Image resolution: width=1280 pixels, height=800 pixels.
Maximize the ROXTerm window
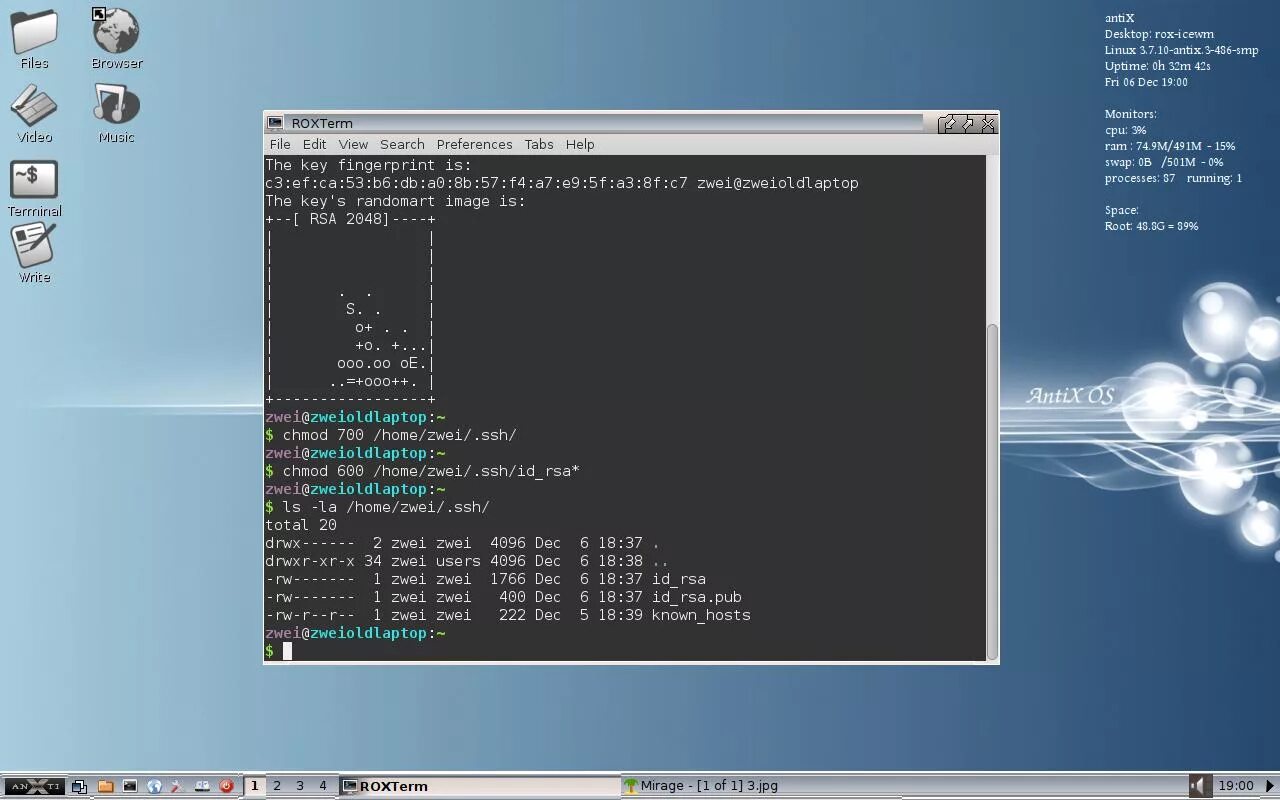coord(968,123)
